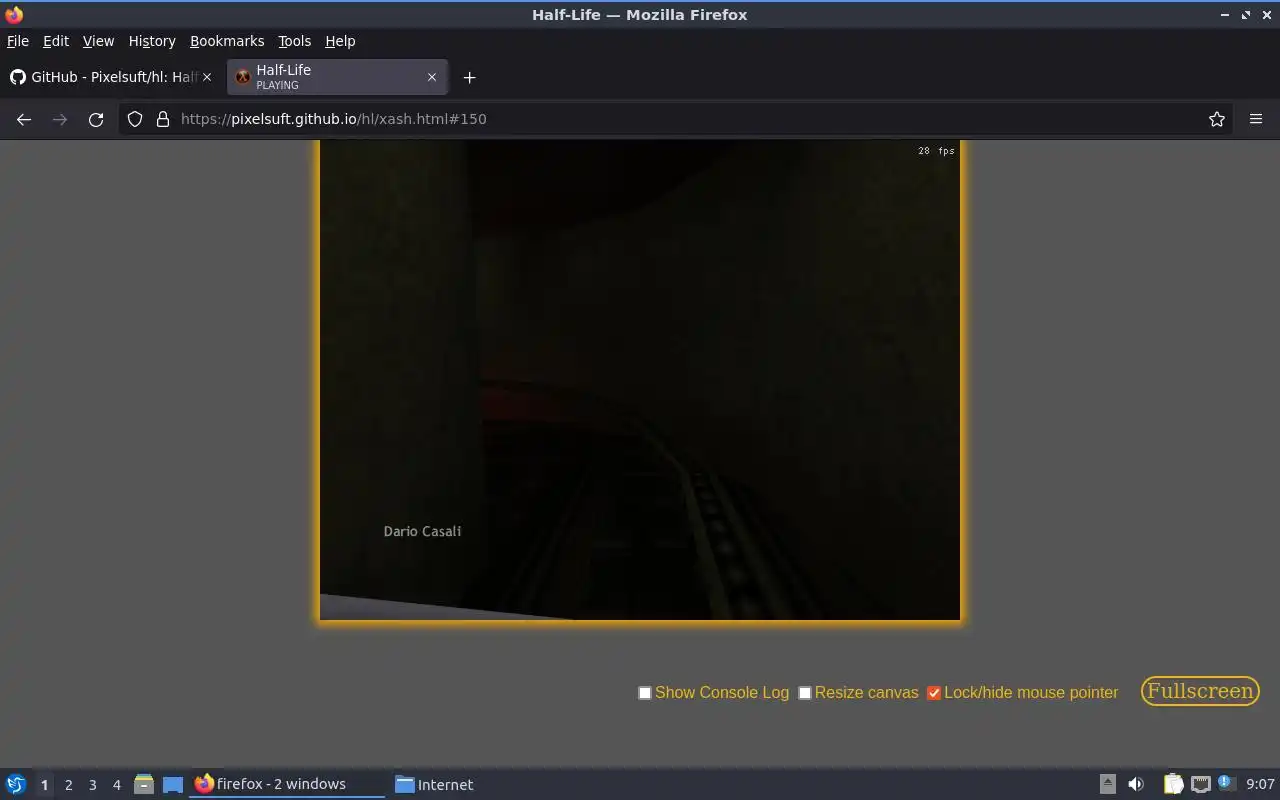This screenshot has width=1280, height=800.
Task: Open the History menu
Action: [152, 41]
